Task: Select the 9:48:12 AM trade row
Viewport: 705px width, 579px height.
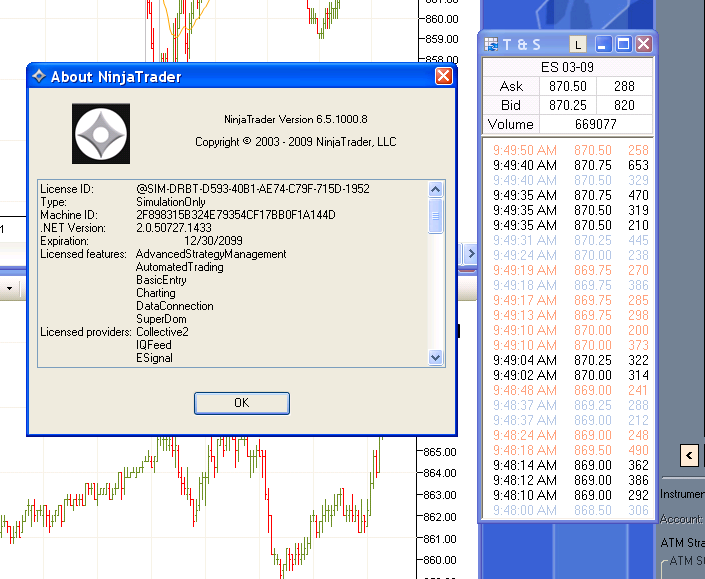Action: click(568, 480)
